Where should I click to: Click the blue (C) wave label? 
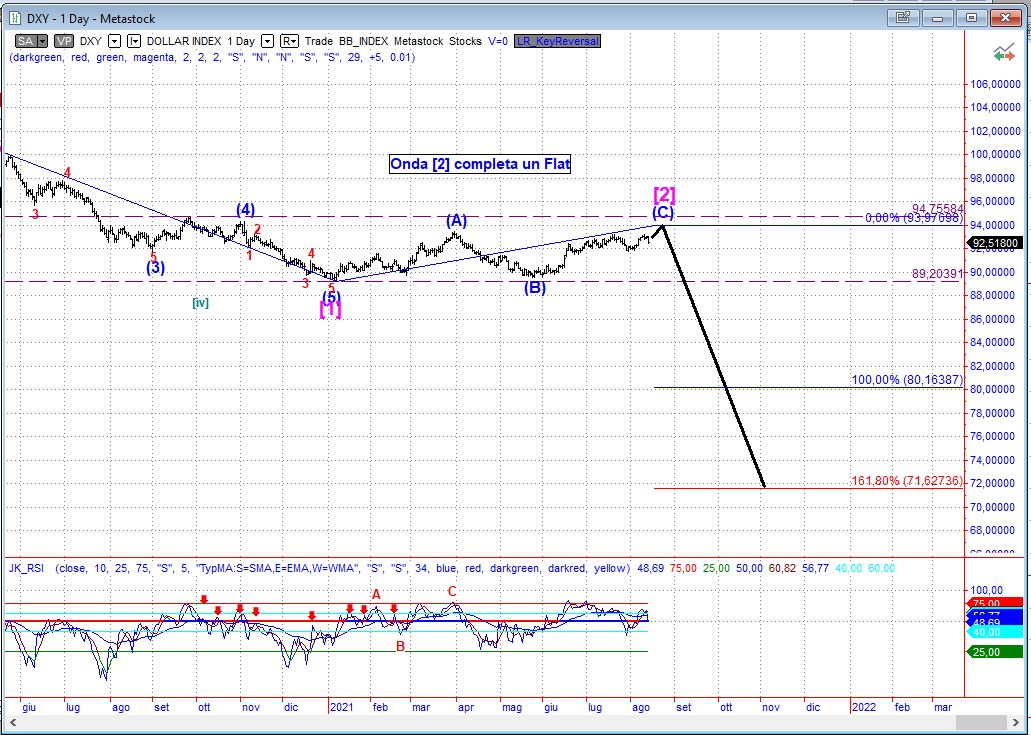click(663, 212)
